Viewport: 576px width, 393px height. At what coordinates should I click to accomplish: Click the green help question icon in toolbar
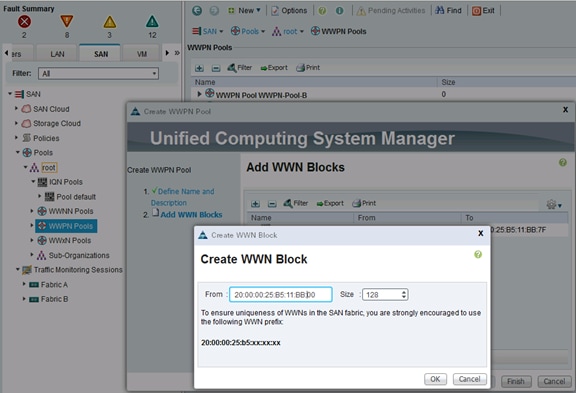click(x=322, y=11)
